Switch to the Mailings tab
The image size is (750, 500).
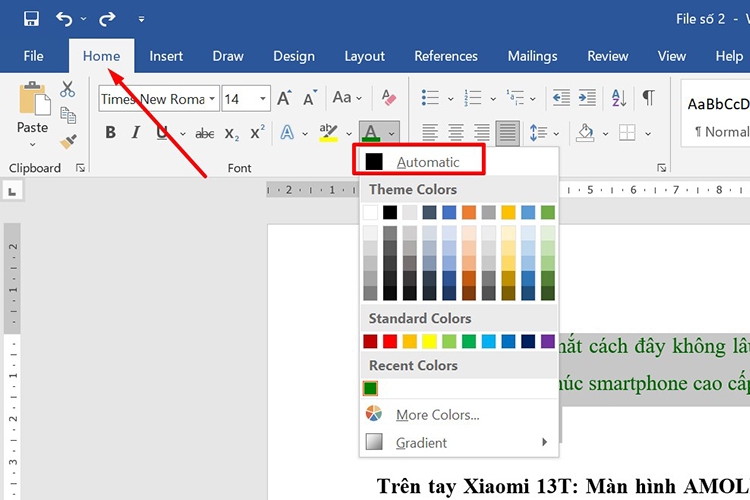[x=532, y=56]
